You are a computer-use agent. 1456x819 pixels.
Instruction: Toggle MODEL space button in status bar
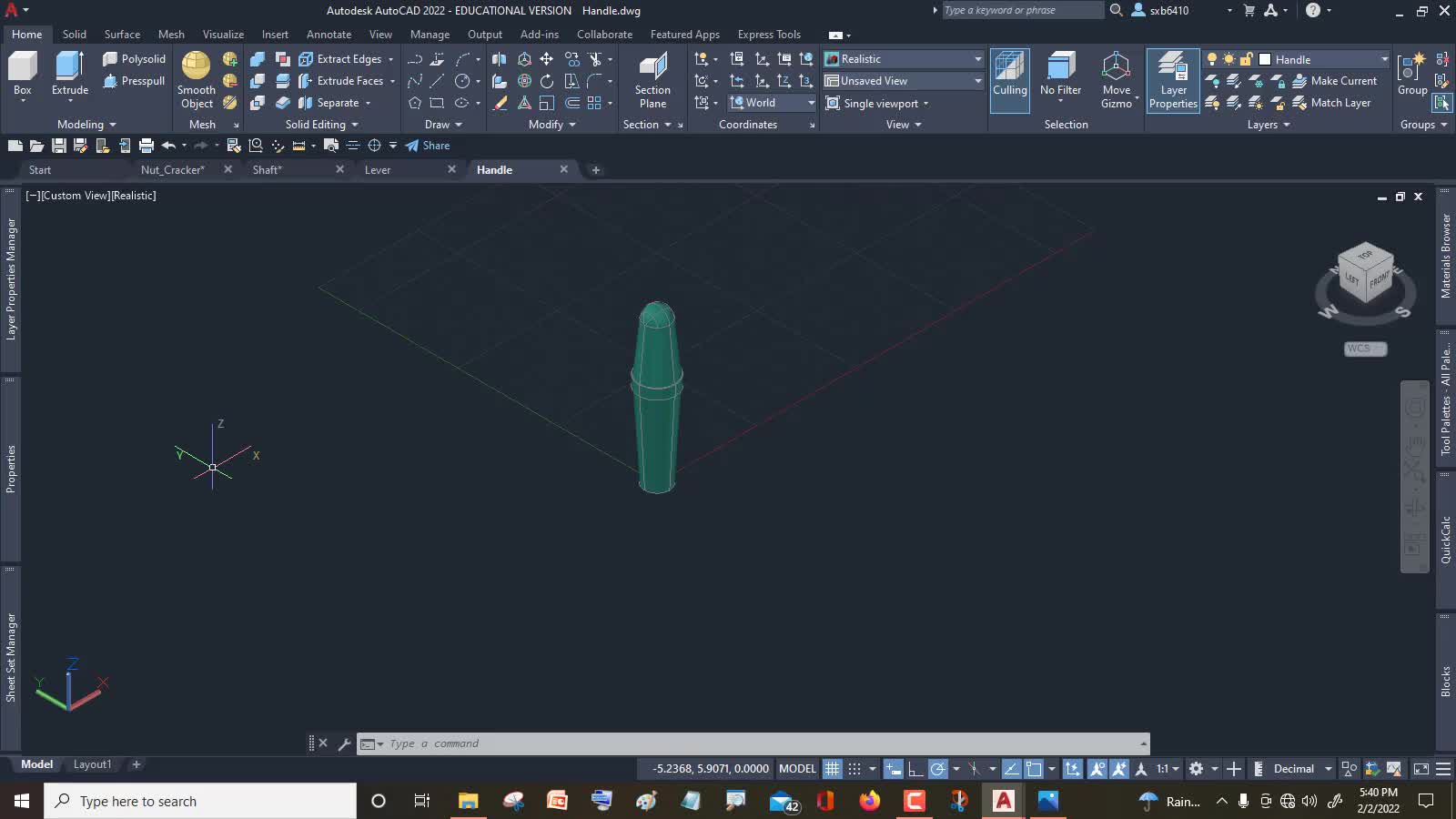pyautogui.click(x=797, y=768)
